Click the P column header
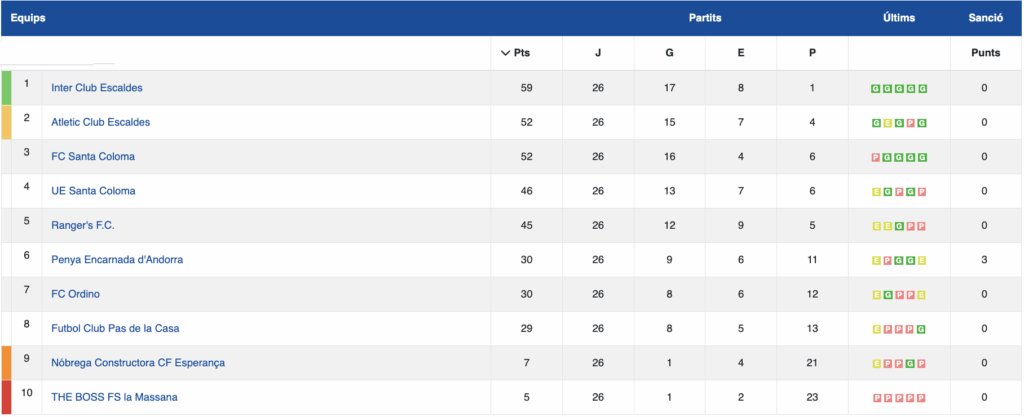1024x417 pixels. click(812, 54)
